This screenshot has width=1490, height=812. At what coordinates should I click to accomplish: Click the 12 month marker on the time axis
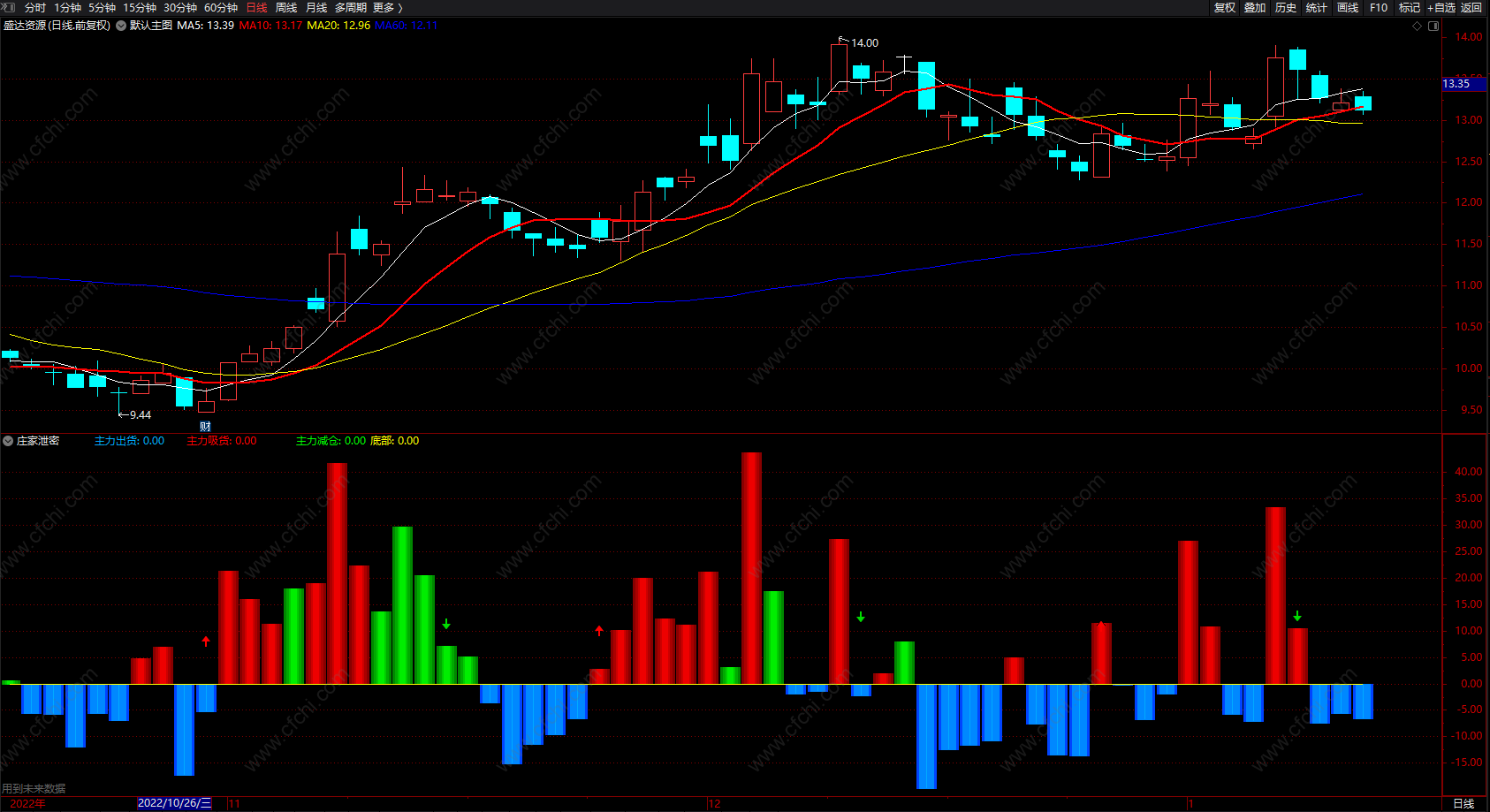pyautogui.click(x=715, y=803)
